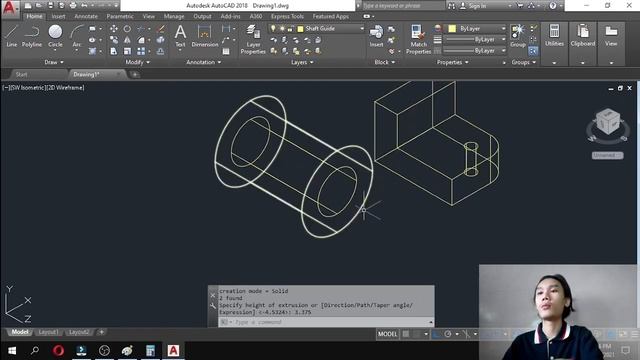Expand the Modify panel
Image resolution: width=640 pixels, height=360 pixels.
[138, 62]
